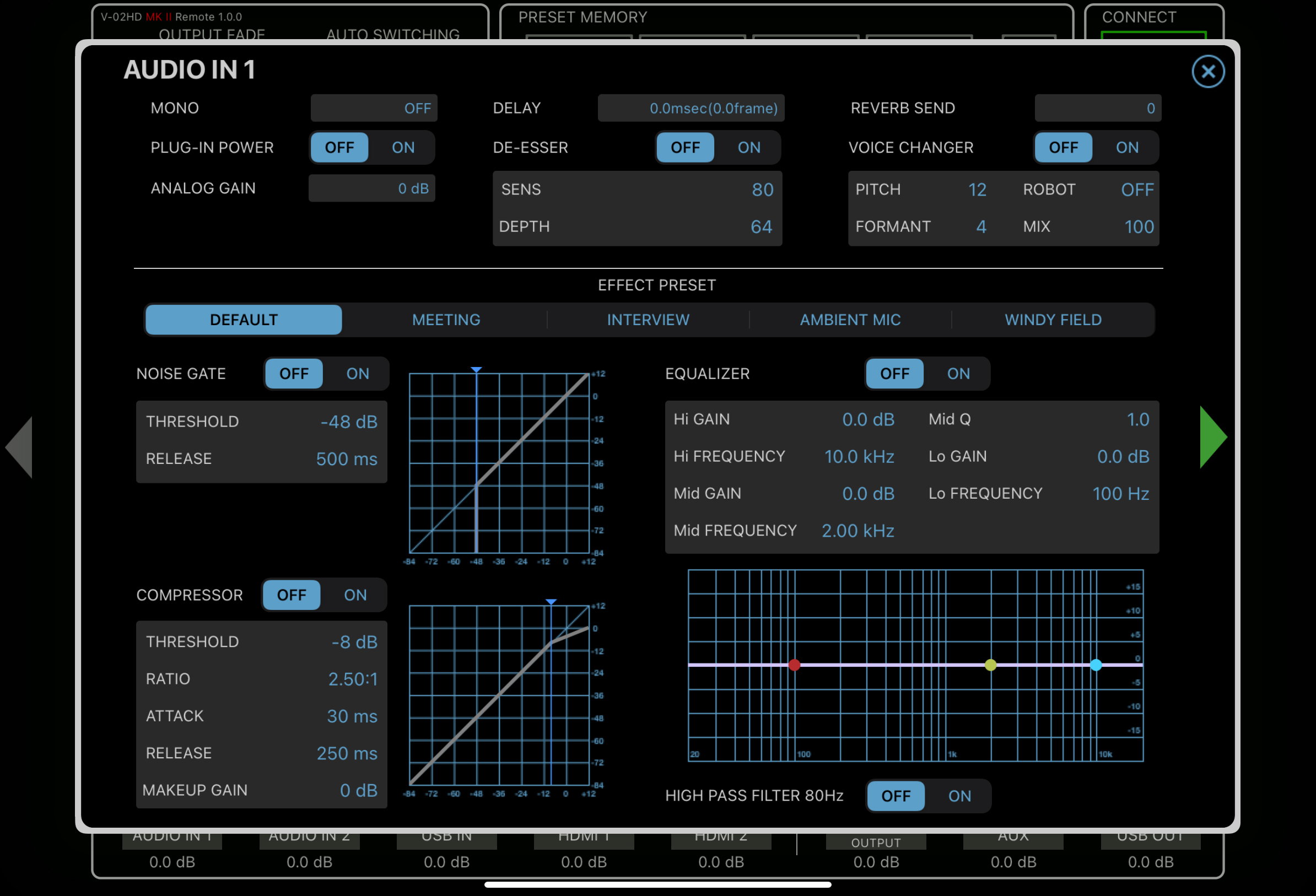Open the DELAY value field

[x=691, y=108]
